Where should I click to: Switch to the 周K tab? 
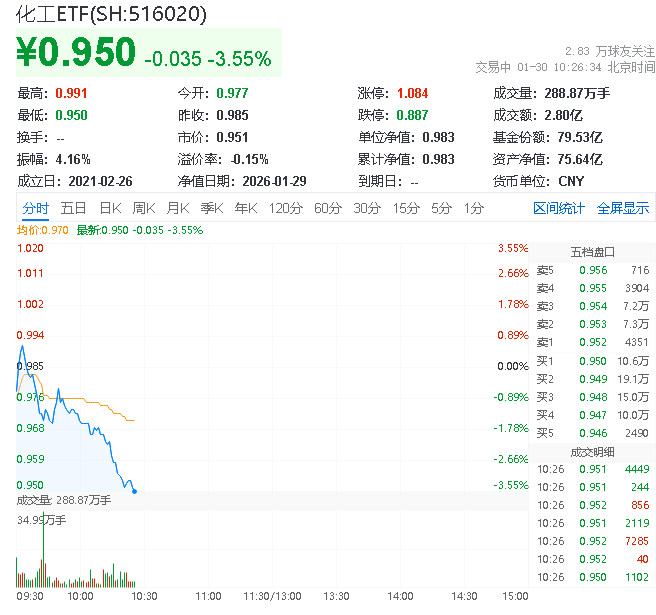point(144,208)
